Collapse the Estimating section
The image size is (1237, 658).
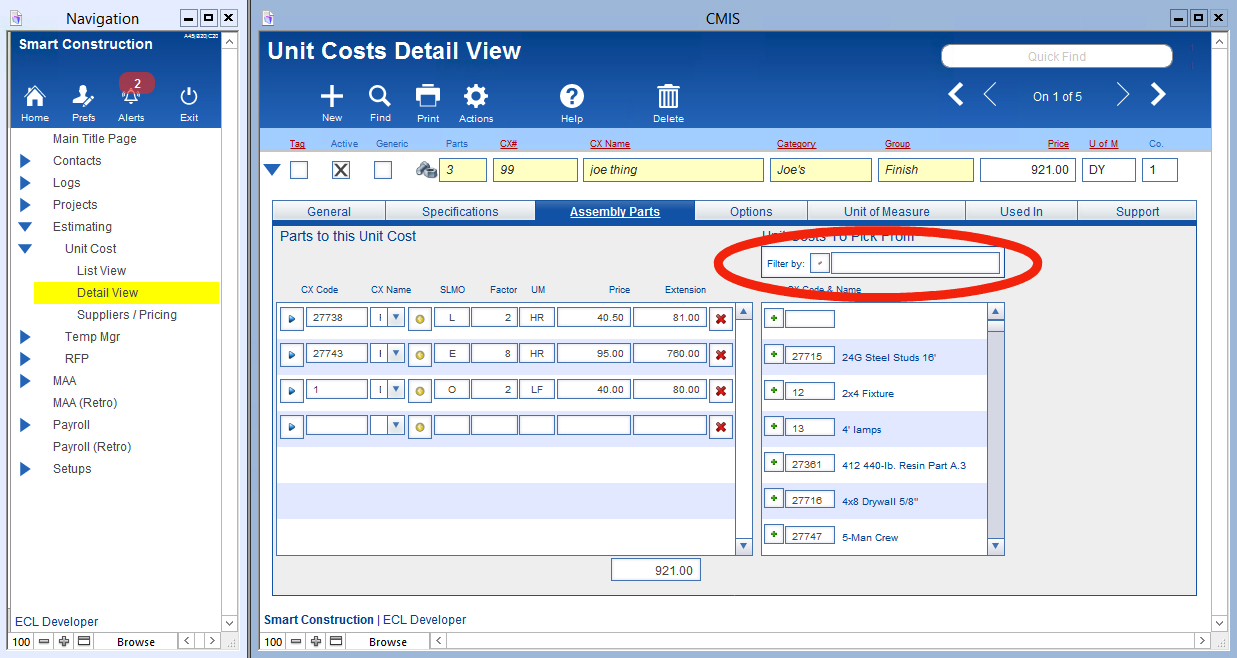tap(25, 227)
